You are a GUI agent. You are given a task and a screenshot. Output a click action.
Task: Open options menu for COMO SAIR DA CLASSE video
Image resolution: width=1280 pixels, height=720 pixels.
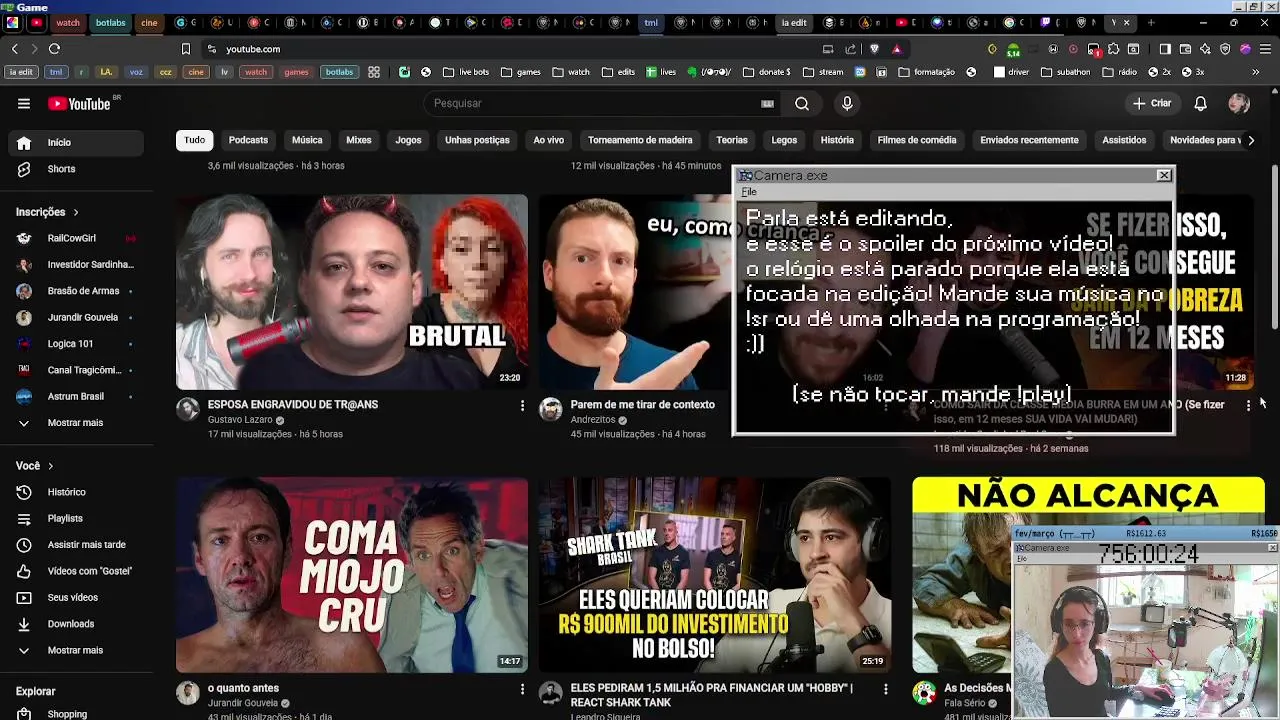(x=1248, y=405)
